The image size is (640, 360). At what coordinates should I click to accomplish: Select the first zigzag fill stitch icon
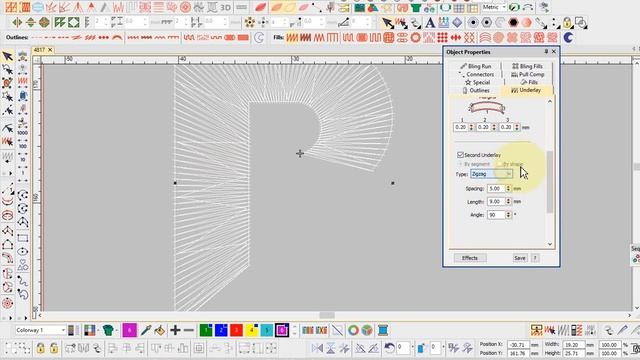coord(292,38)
